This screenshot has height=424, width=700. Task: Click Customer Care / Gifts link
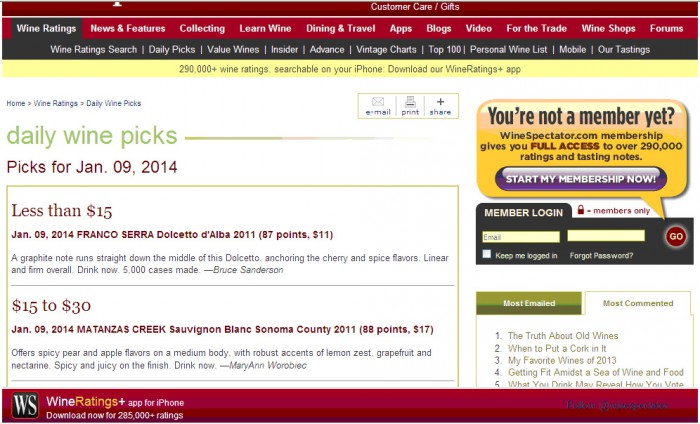[415, 7]
